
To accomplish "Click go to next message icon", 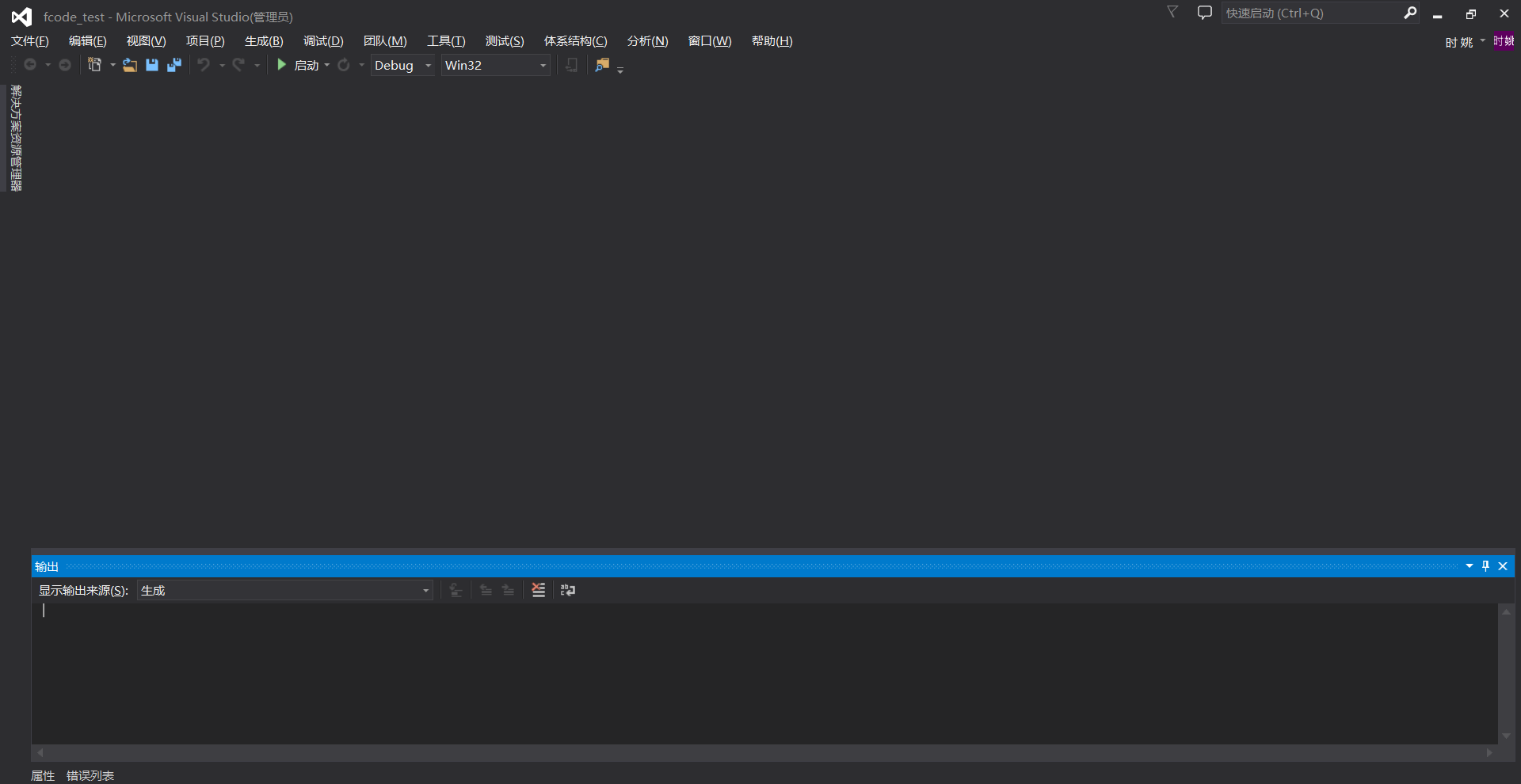I will (508, 590).
